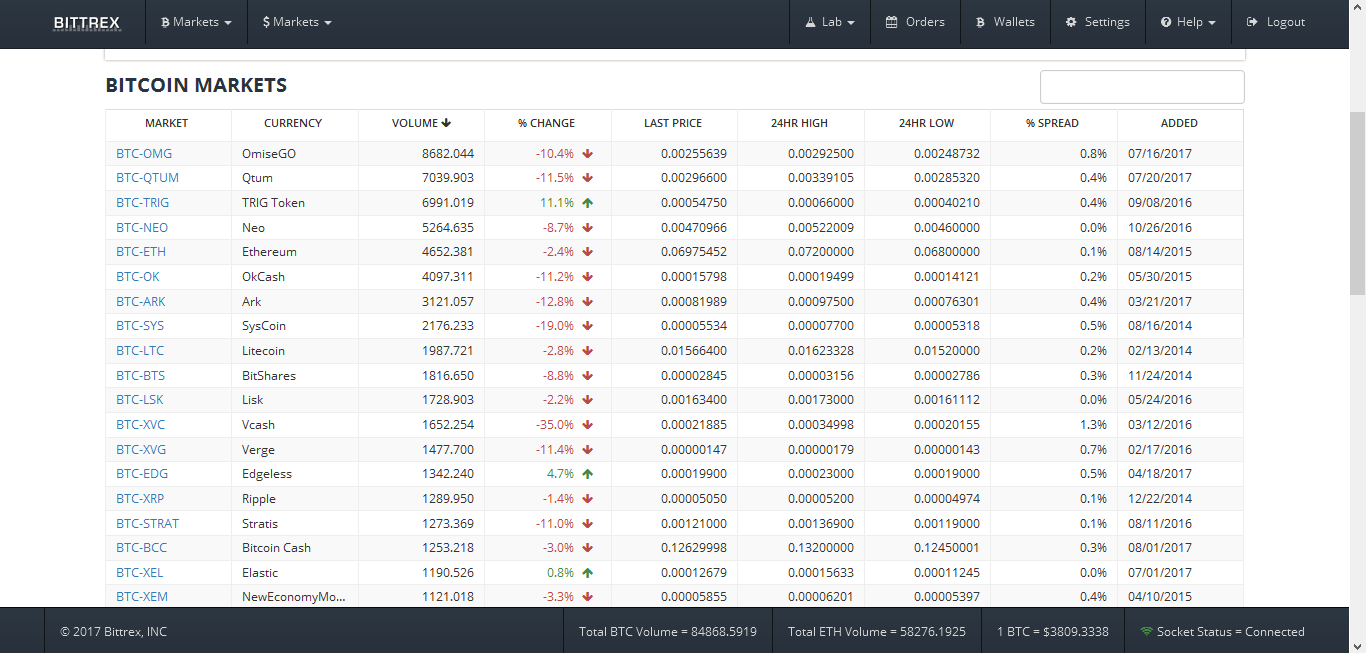Open the BTC-BCC market link
1366x653 pixels.
pos(141,548)
